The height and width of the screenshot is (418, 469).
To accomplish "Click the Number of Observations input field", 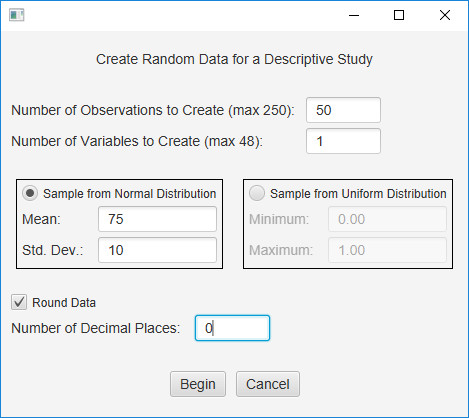I will [343, 110].
